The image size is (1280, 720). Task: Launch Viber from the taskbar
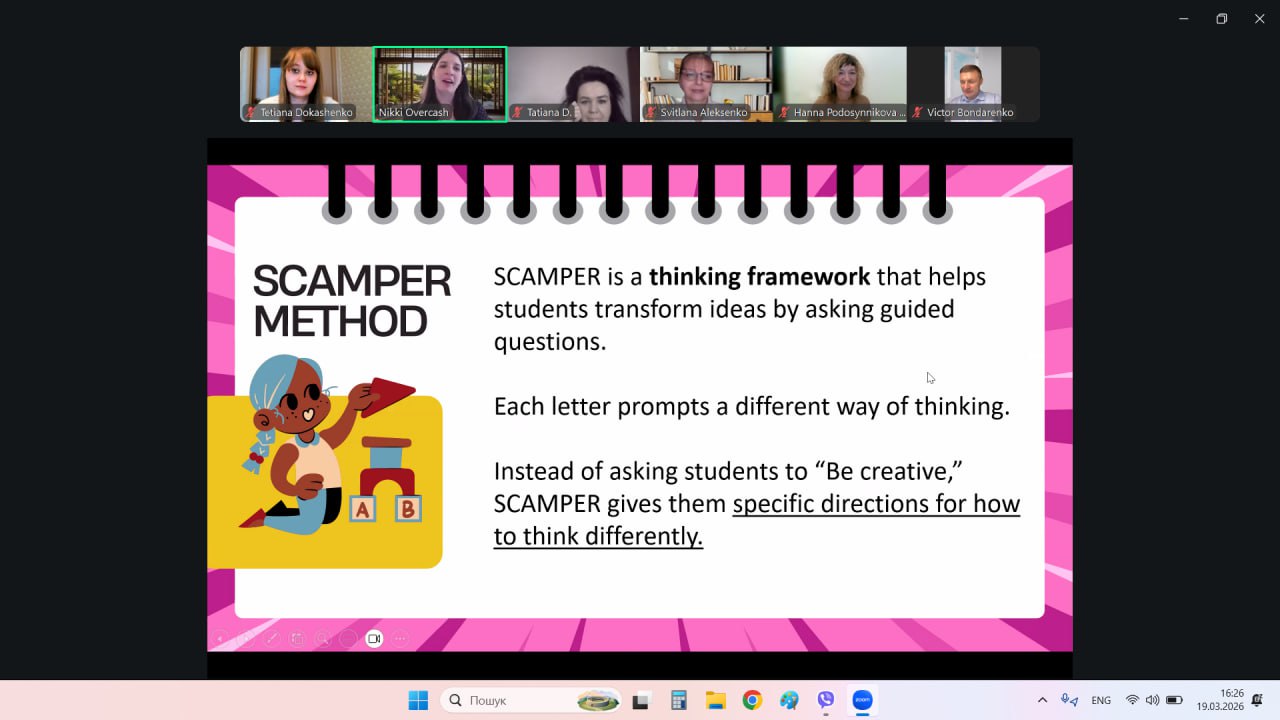tap(825, 700)
